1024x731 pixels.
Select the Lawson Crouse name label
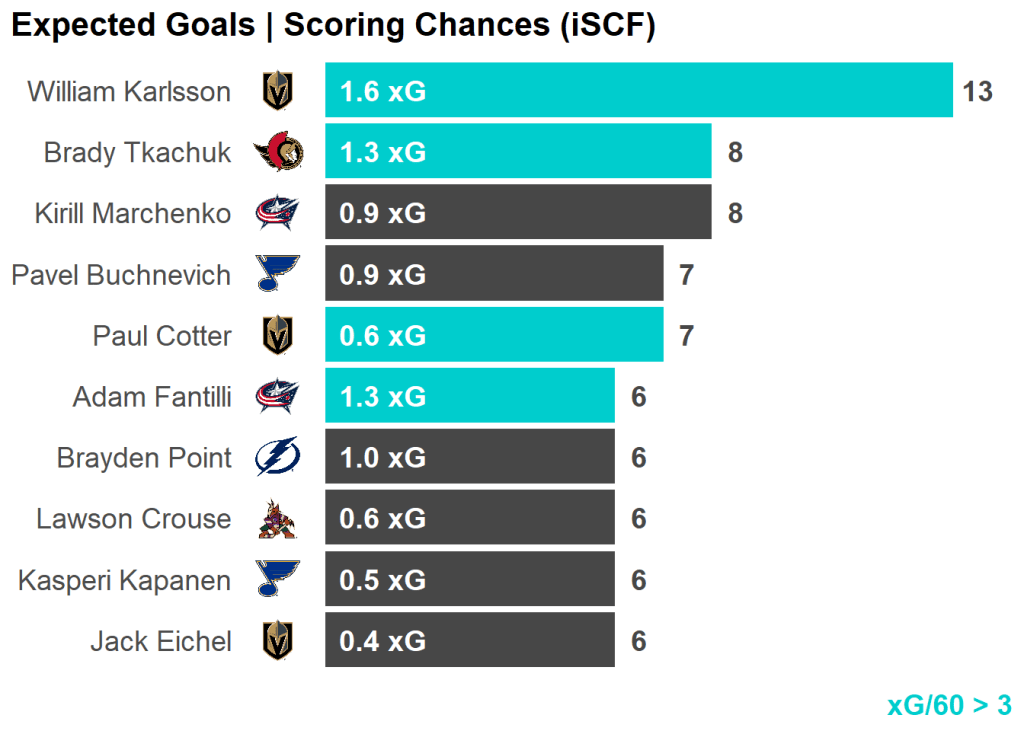tap(133, 519)
